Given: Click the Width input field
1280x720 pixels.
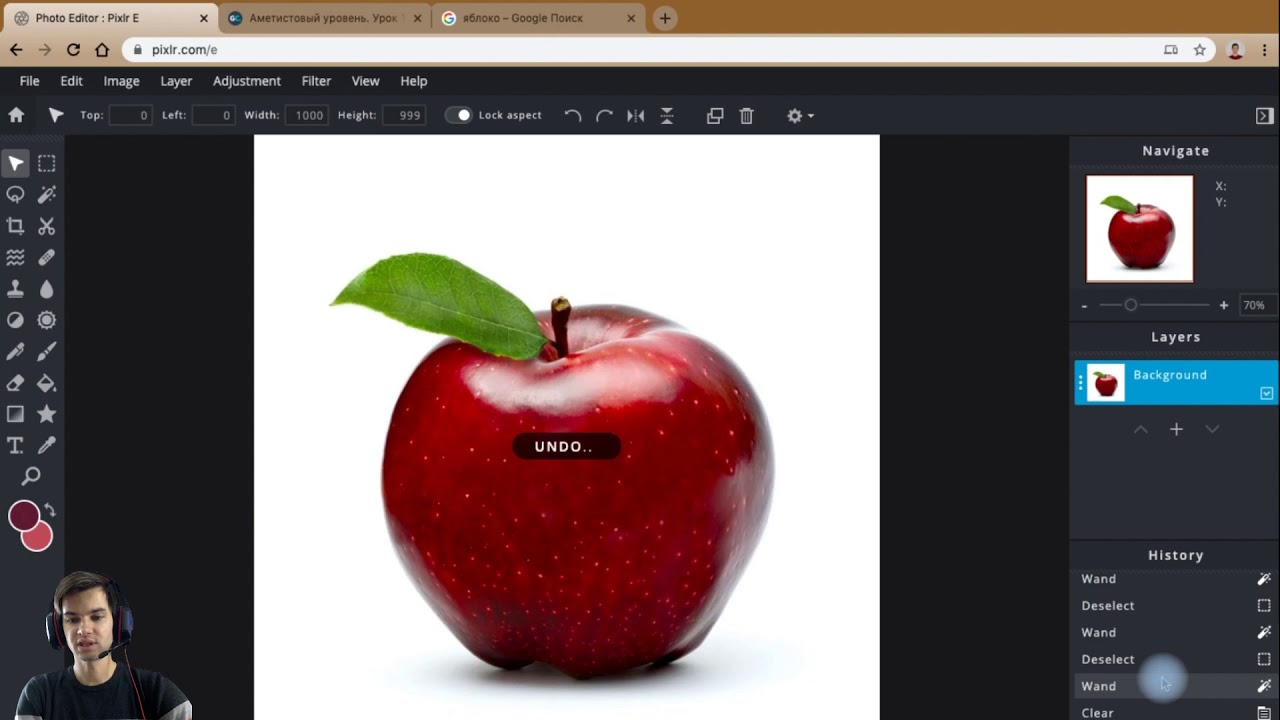Looking at the screenshot, I should click(x=307, y=115).
